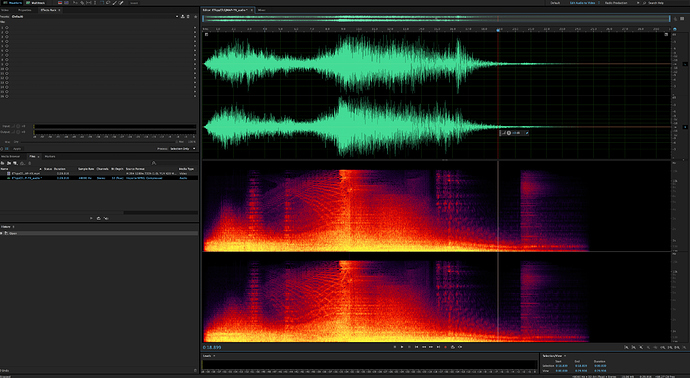This screenshot has width=690, height=378.
Task: Toggle power for effects slot 1
Action: point(7,28)
